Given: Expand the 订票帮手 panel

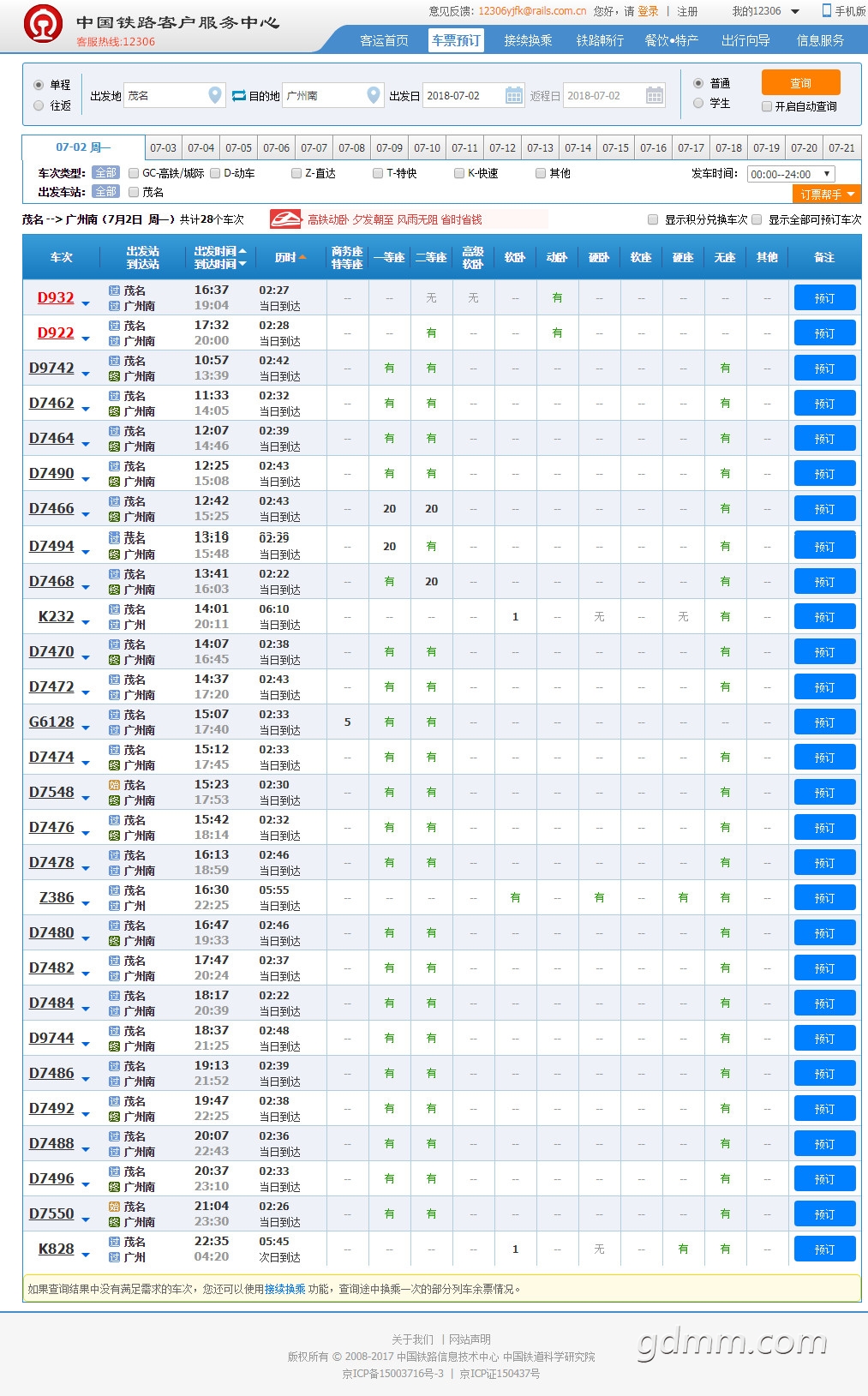Looking at the screenshot, I should pyautogui.click(x=827, y=195).
